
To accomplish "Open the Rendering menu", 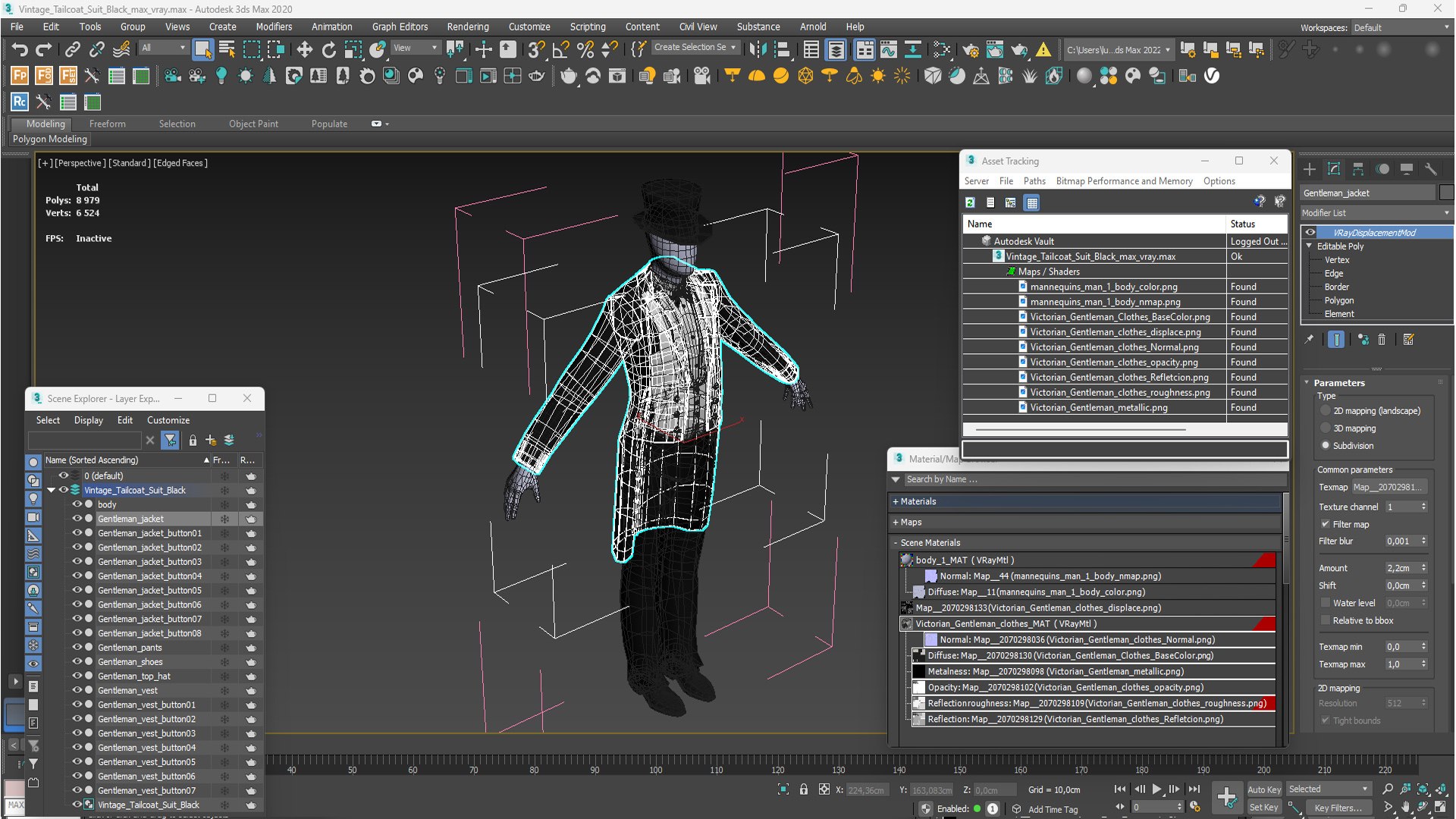I will coord(468,27).
